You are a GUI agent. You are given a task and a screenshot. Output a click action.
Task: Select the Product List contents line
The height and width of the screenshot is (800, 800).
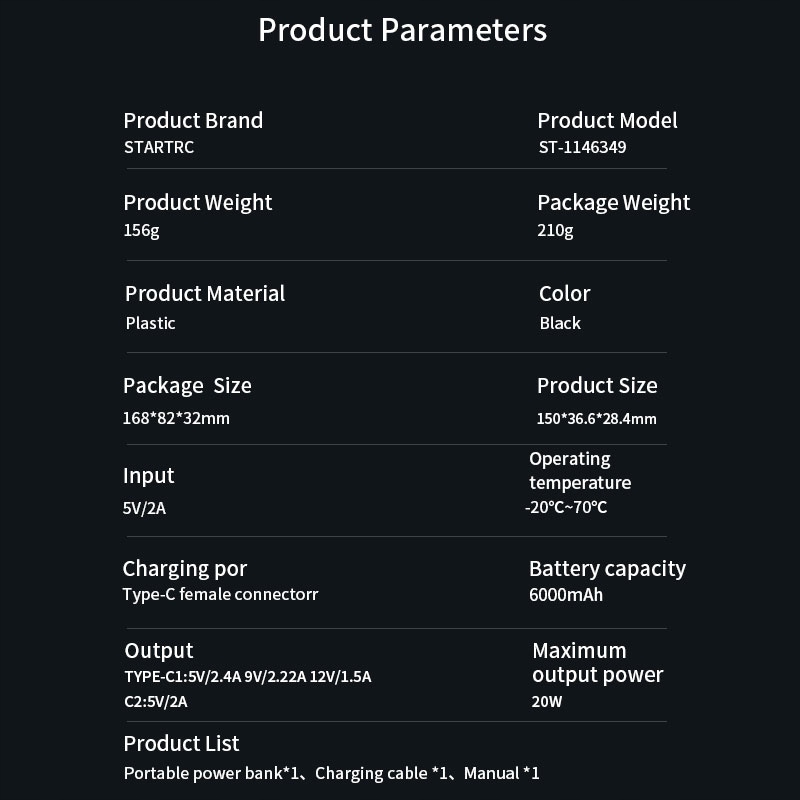(x=332, y=773)
